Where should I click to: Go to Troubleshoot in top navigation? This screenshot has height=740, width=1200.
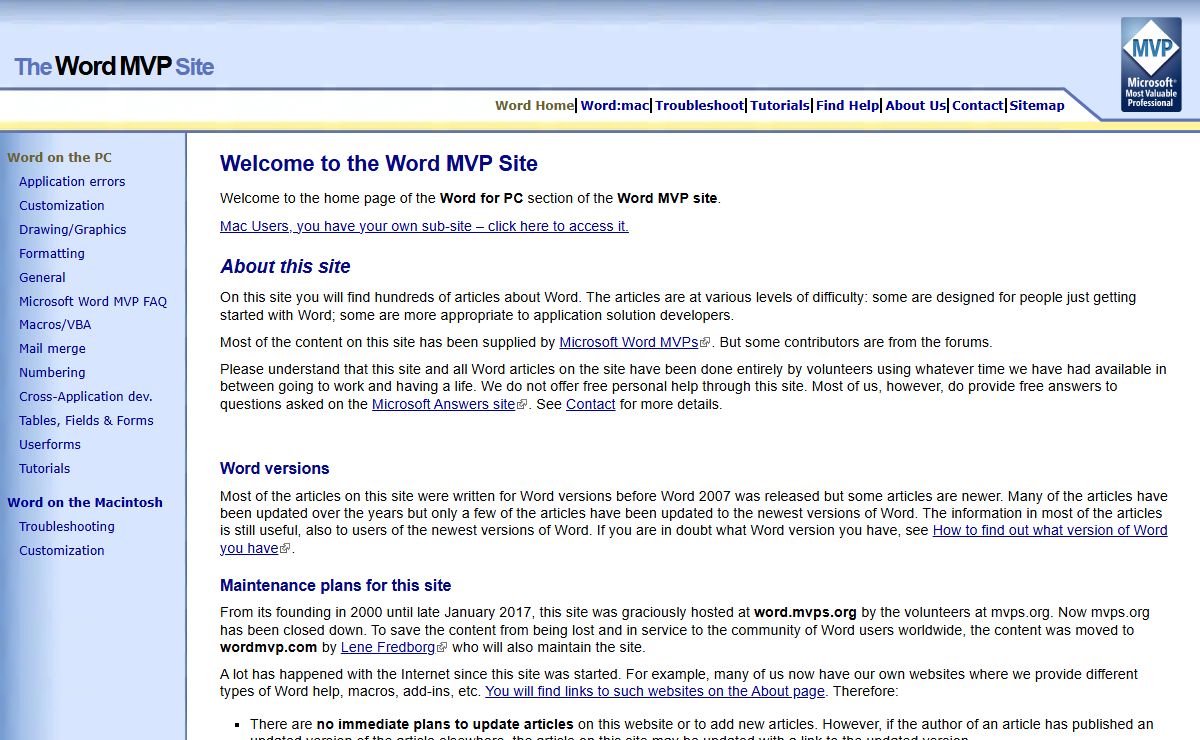pos(700,105)
